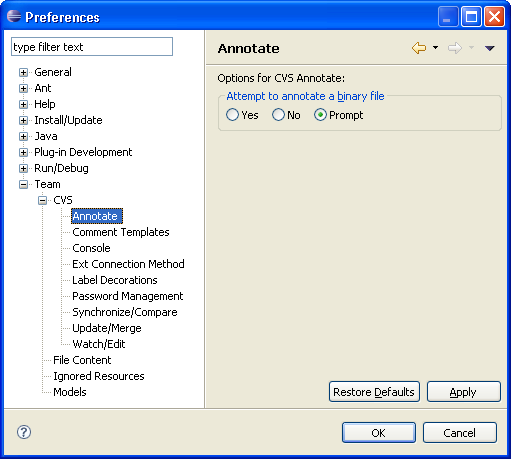Viewport: 511px width, 459px height.
Task: Click the Eclipse icon in title bar
Action: pyautogui.click(x=14, y=16)
